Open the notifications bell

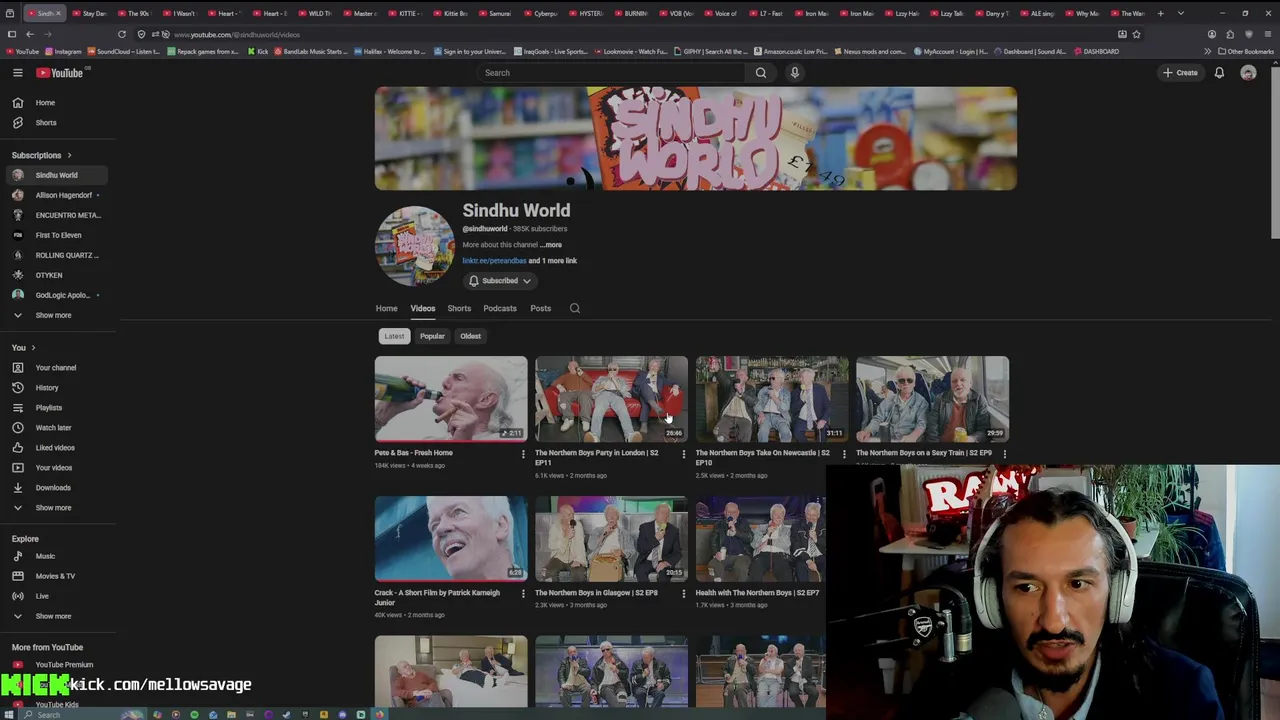pos(1219,73)
